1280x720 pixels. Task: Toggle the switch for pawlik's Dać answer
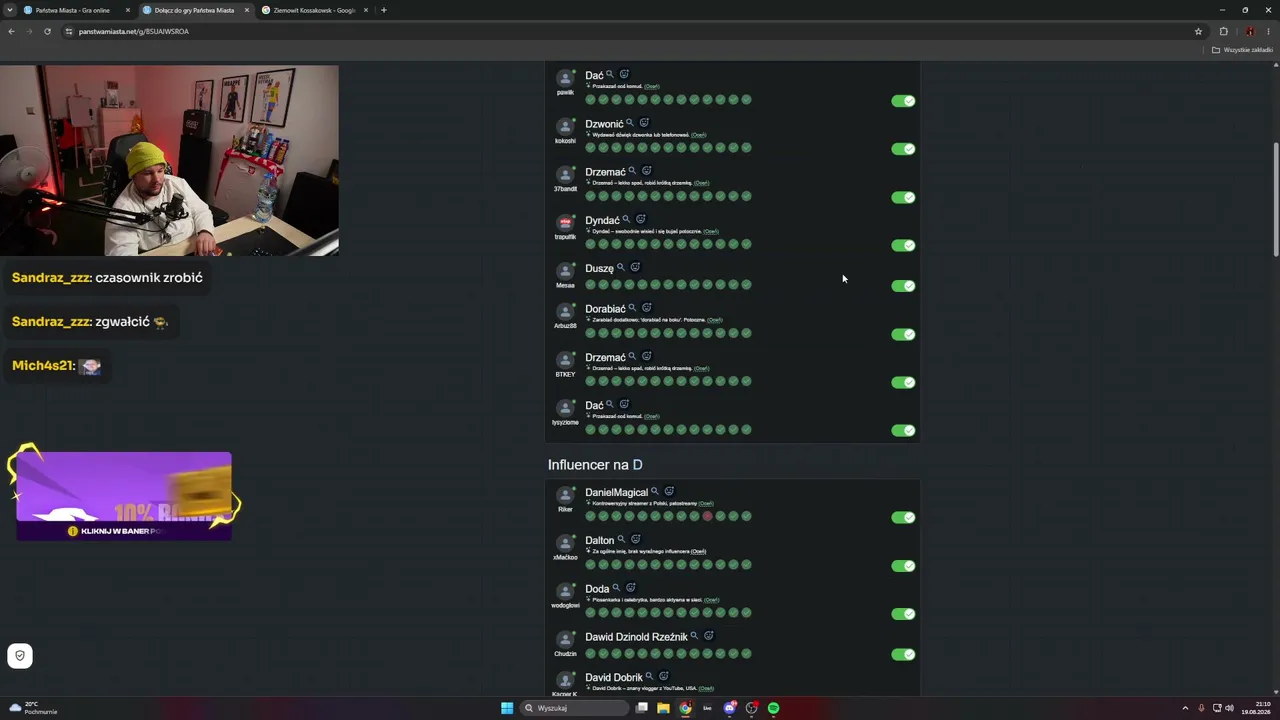point(903,101)
